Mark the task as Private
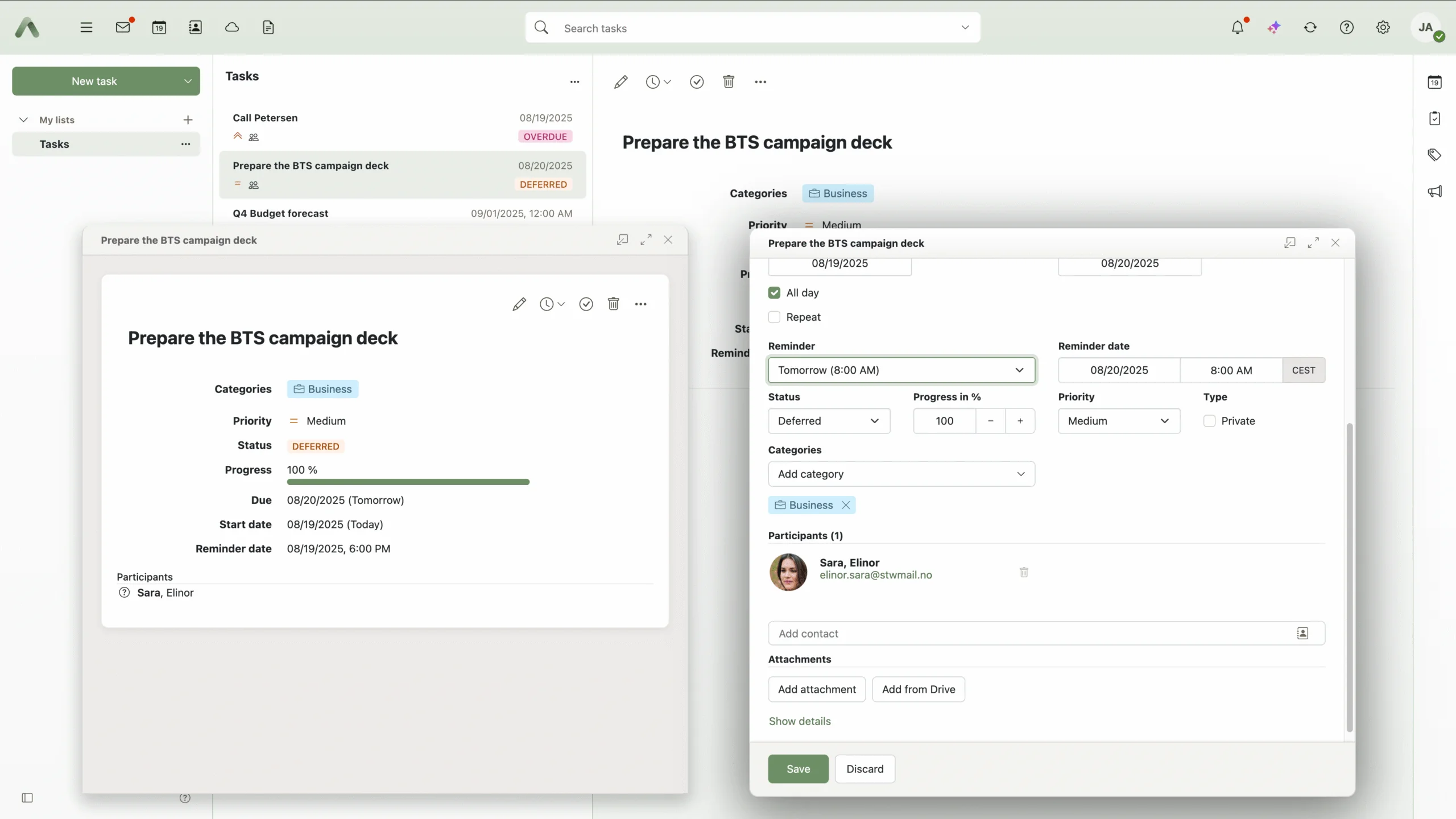1456x819 pixels. pyautogui.click(x=1210, y=421)
